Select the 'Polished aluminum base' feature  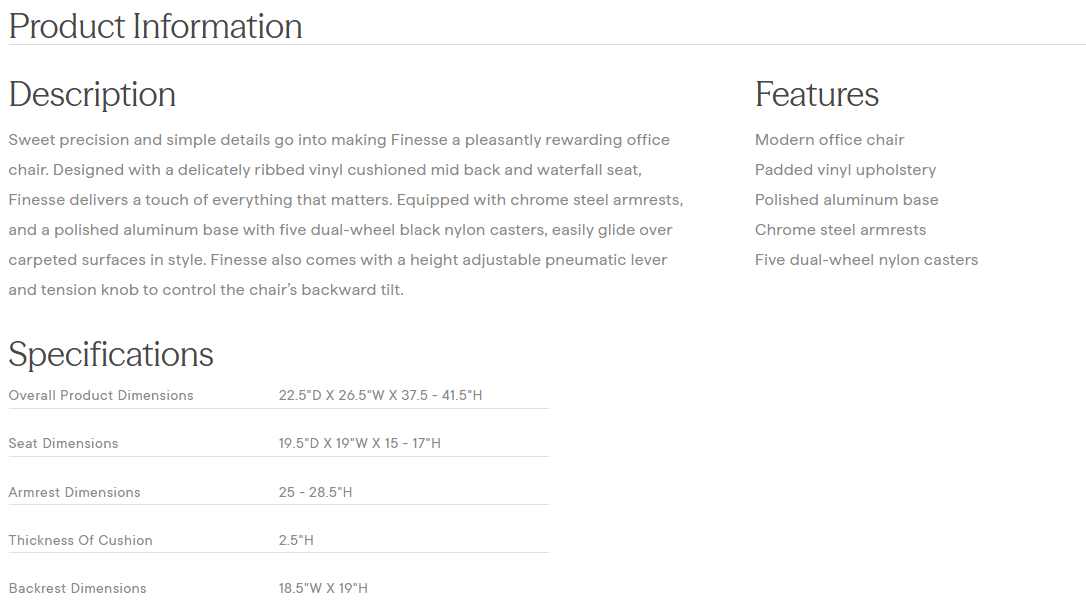846,200
